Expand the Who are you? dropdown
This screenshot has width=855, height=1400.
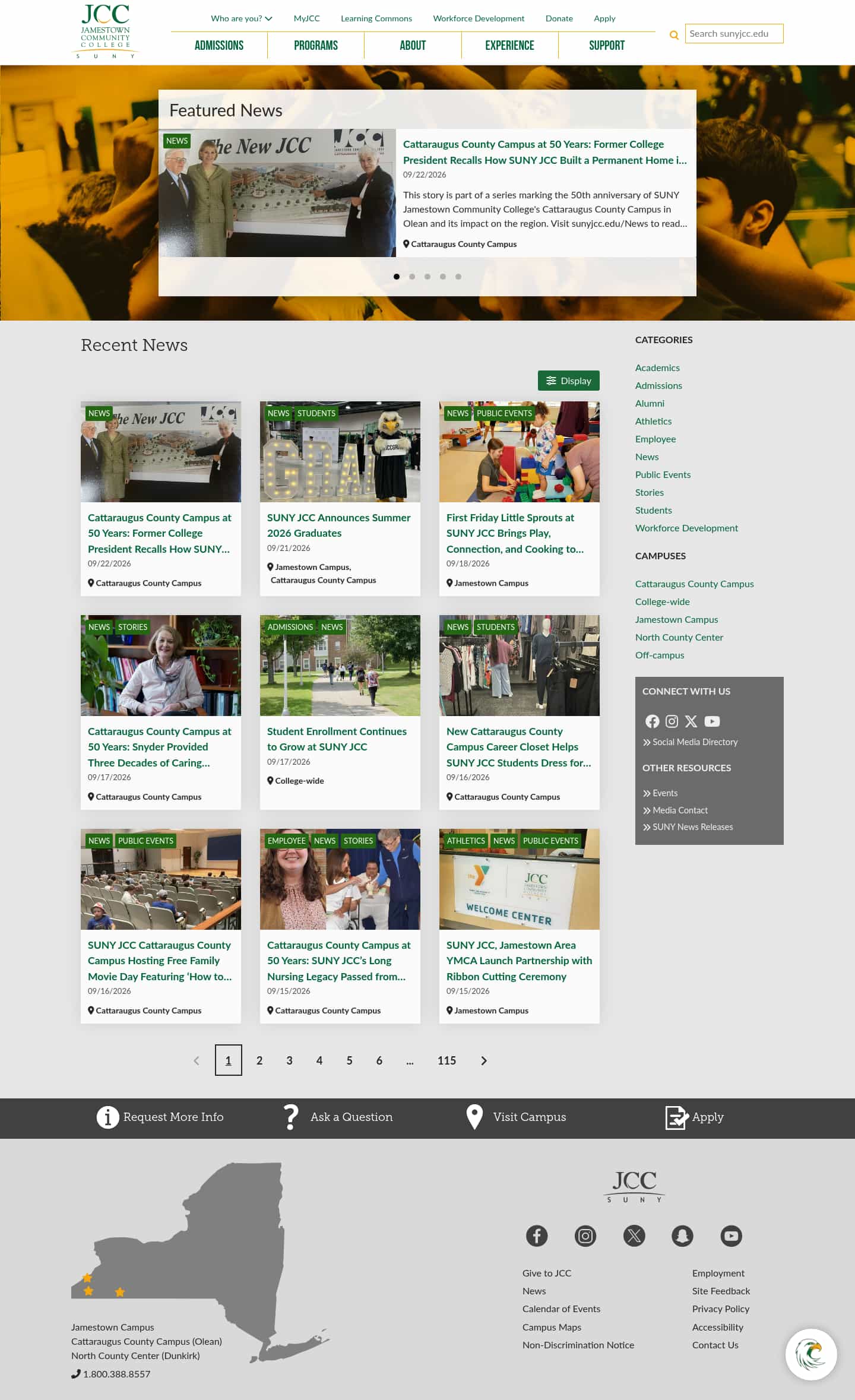coord(242,18)
